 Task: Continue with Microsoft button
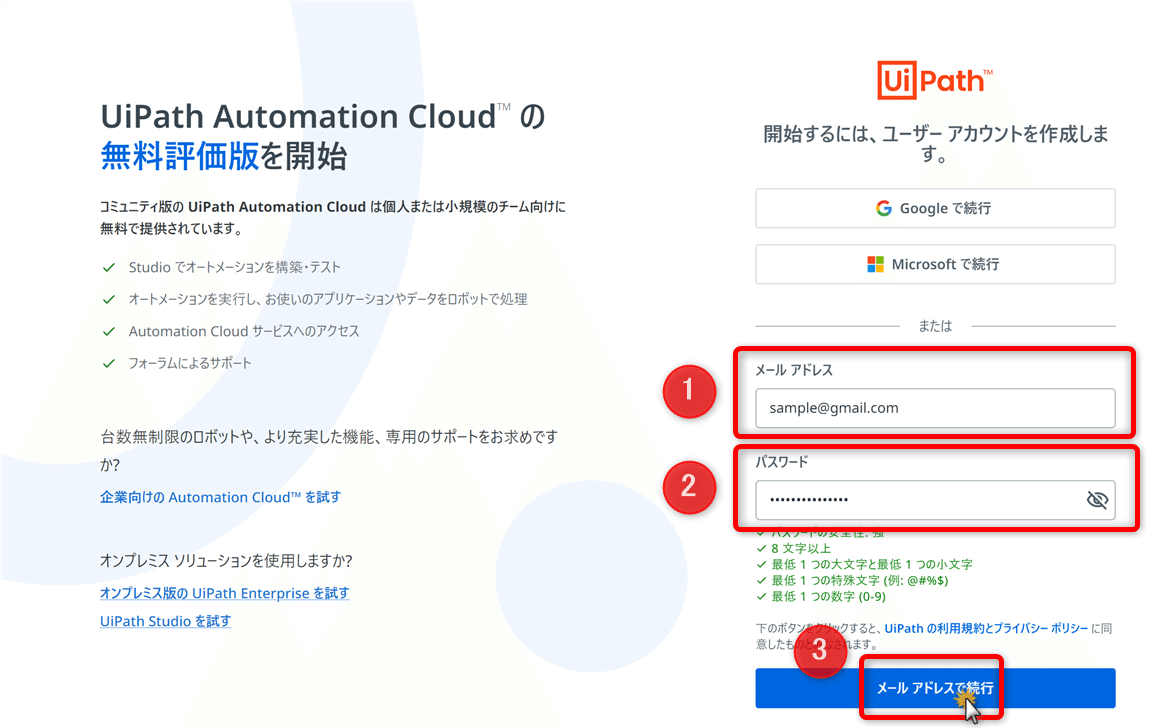[935, 264]
